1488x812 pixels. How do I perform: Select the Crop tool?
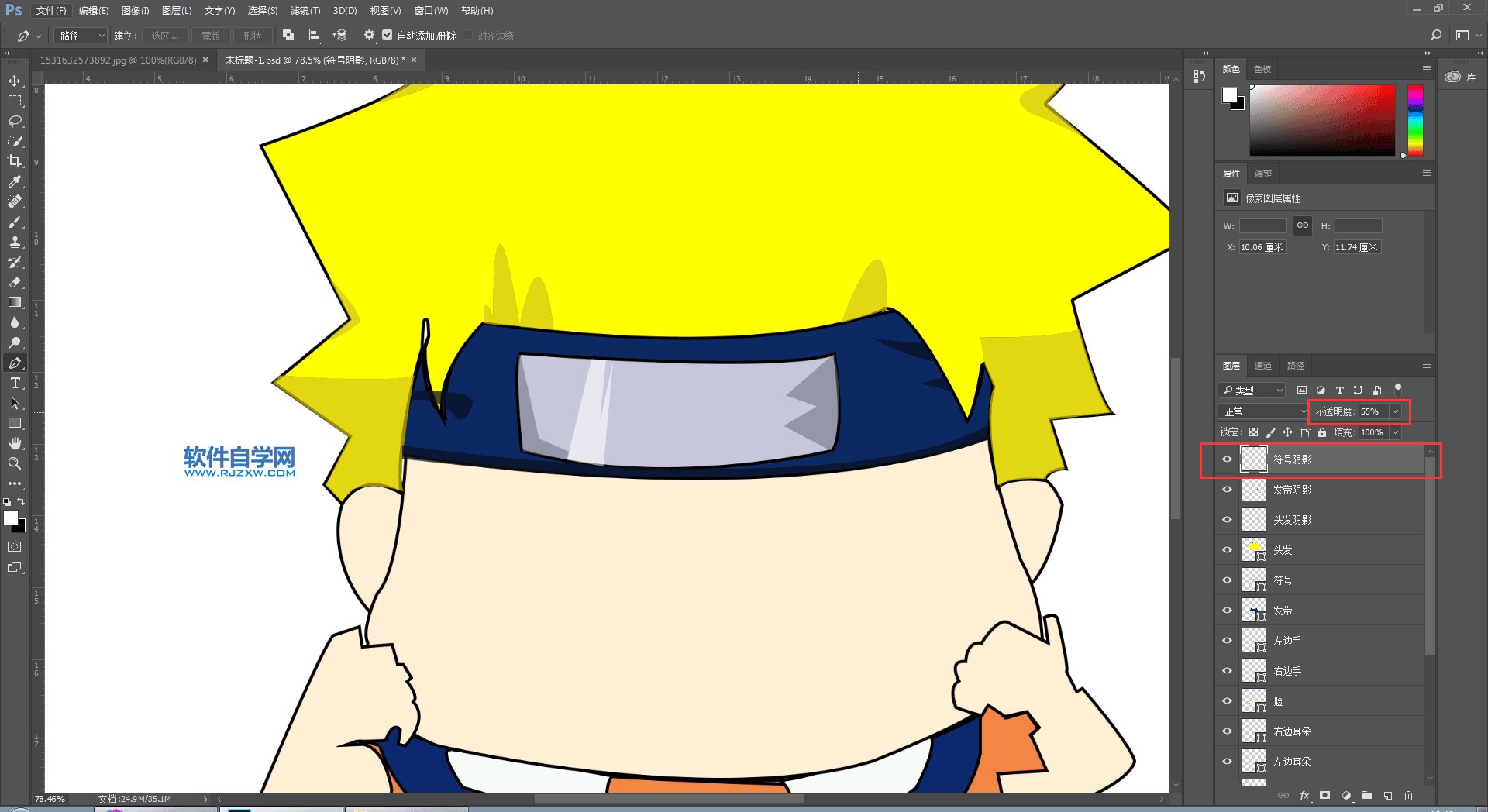click(x=15, y=161)
